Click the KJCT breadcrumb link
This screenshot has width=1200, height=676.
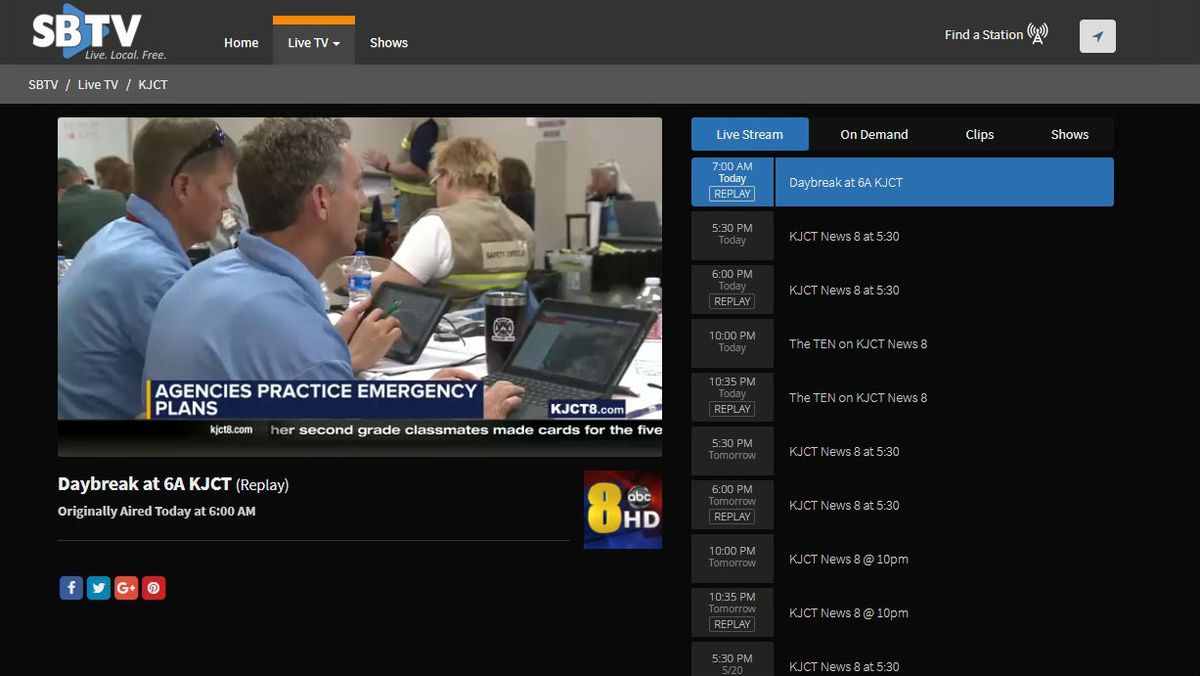point(153,84)
